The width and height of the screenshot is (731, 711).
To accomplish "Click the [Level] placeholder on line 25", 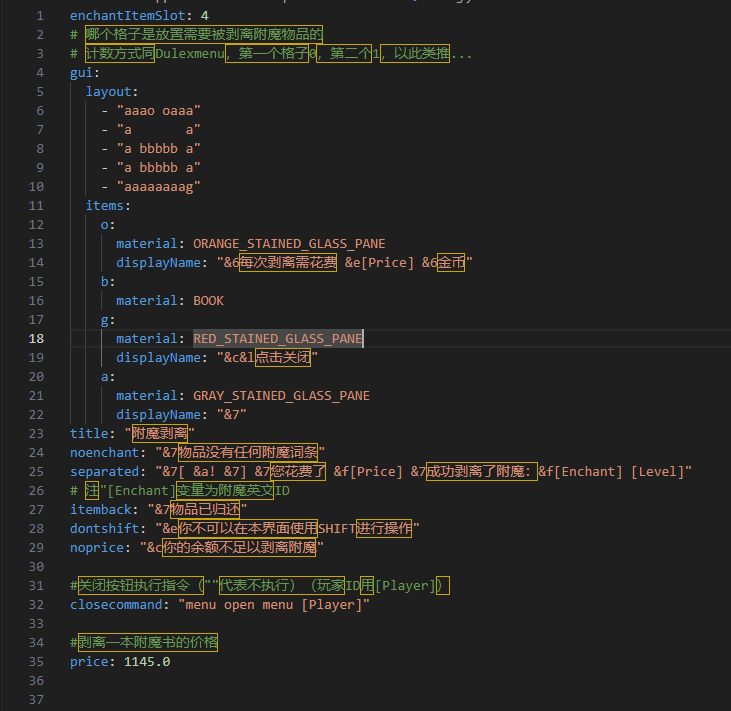I will click(658, 472).
